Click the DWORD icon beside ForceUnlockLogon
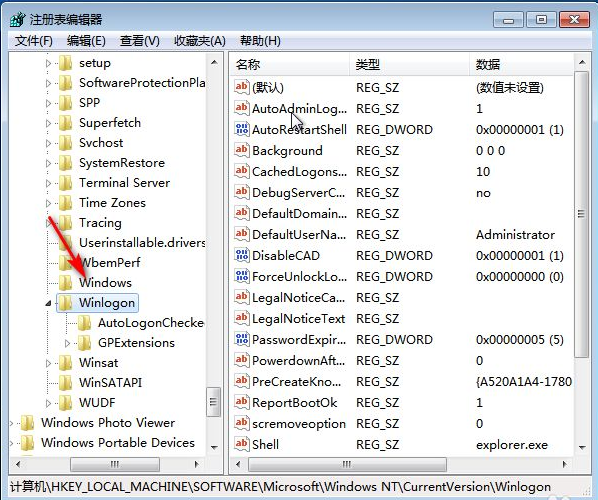 pos(242,276)
